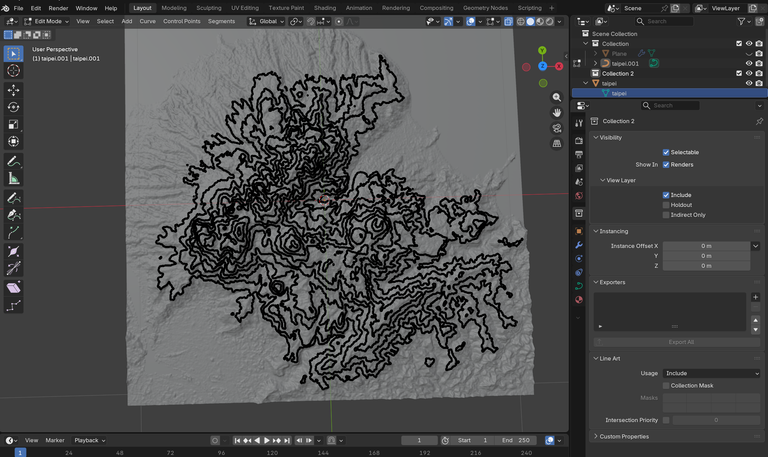
Task: Click the viewport pan hand icon
Action: (557, 113)
